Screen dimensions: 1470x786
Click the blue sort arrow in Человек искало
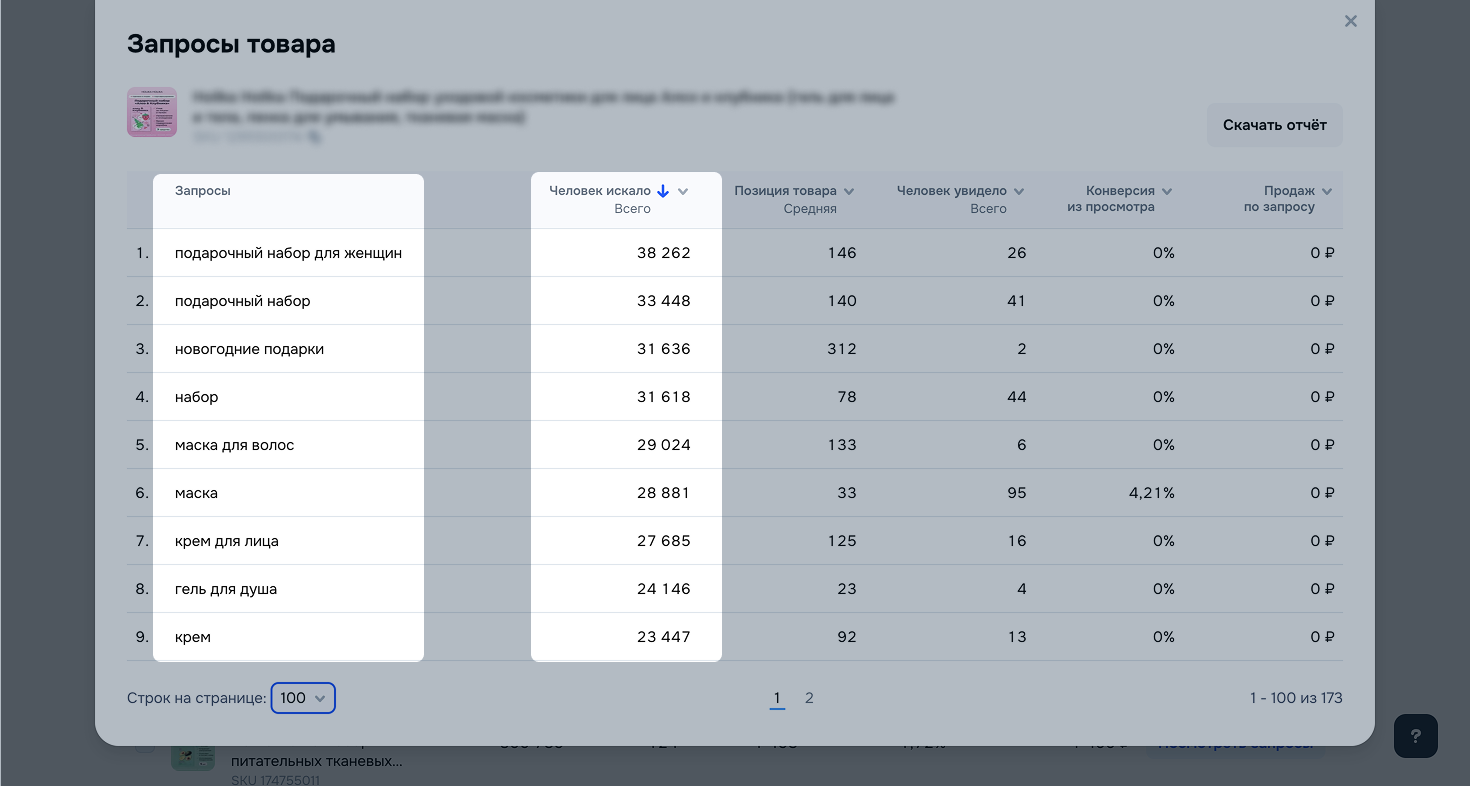pyautogui.click(x=663, y=191)
